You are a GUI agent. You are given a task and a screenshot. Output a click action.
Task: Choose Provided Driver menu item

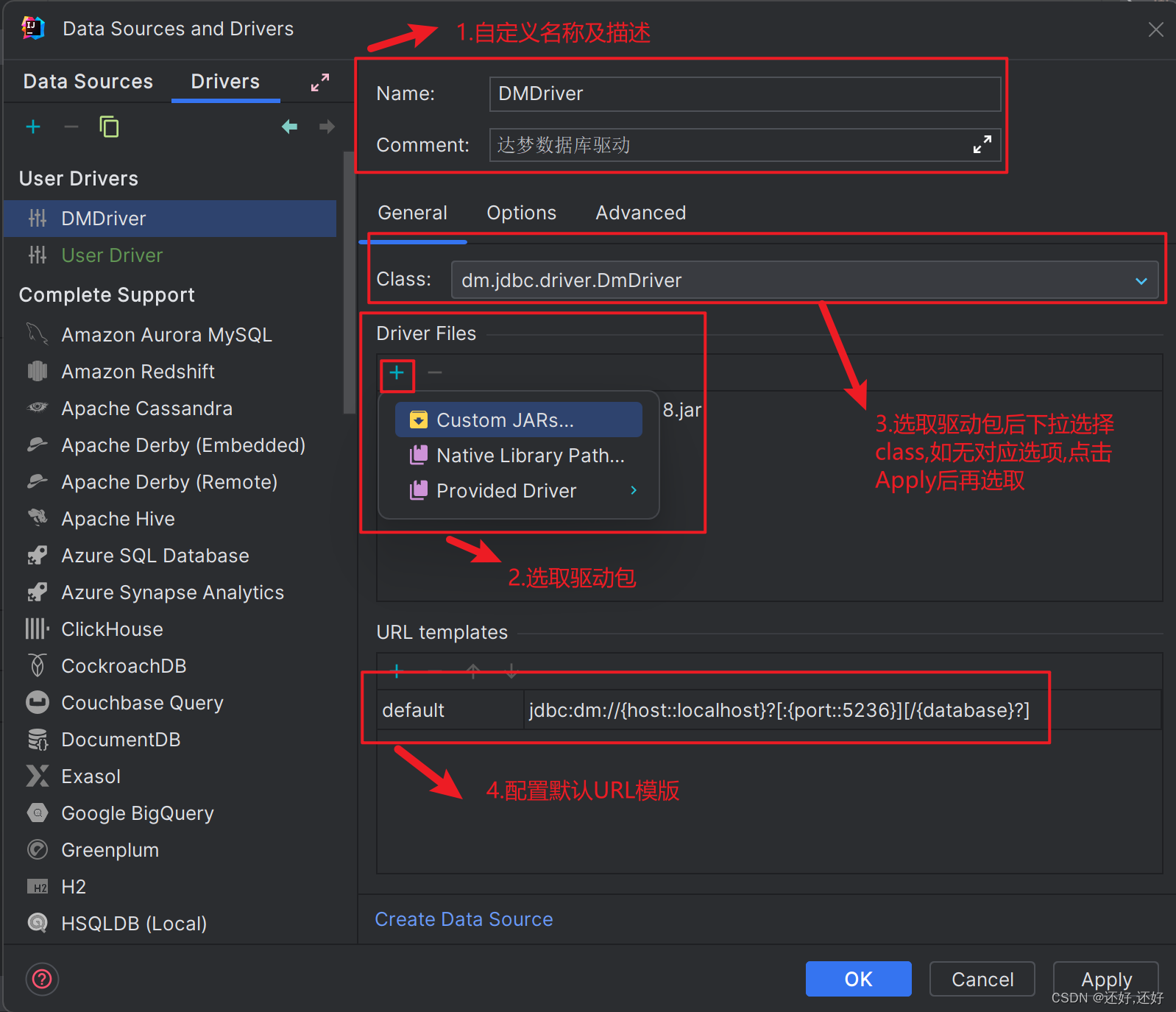tap(518, 490)
